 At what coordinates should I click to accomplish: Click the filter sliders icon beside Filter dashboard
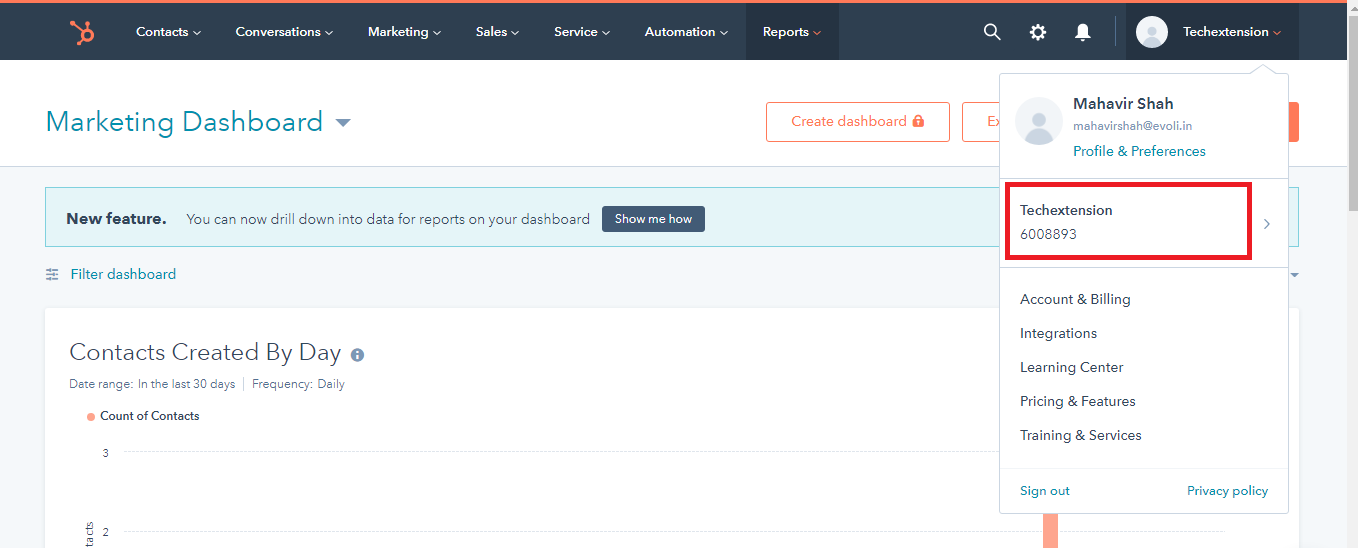click(53, 274)
